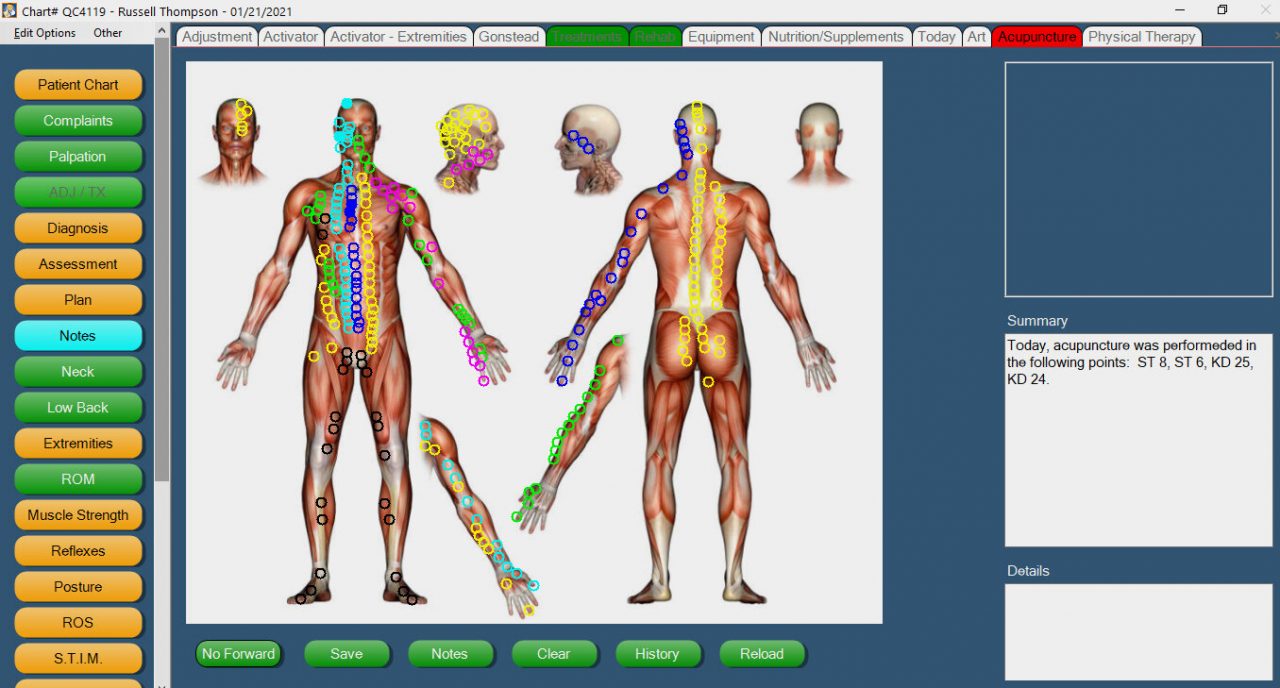Image resolution: width=1280 pixels, height=688 pixels.
Task: View the Nutrition/Supplements tab
Action: click(x=836, y=36)
